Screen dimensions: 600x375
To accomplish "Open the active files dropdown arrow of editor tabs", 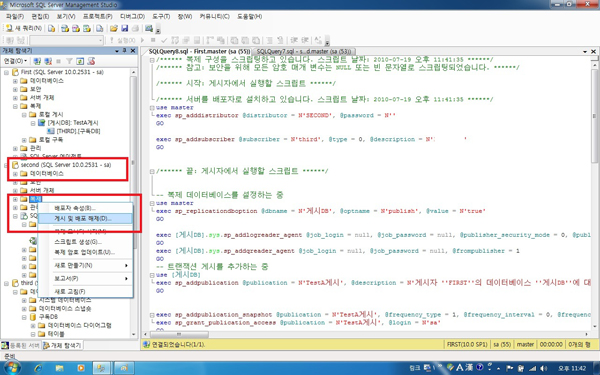I will pyautogui.click(x=585, y=51).
